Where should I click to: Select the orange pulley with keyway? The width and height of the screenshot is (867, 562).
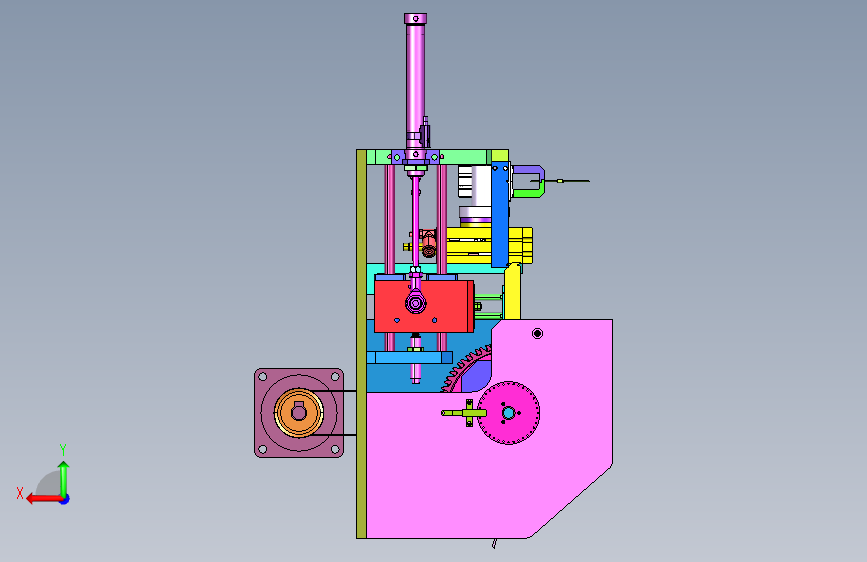(299, 413)
